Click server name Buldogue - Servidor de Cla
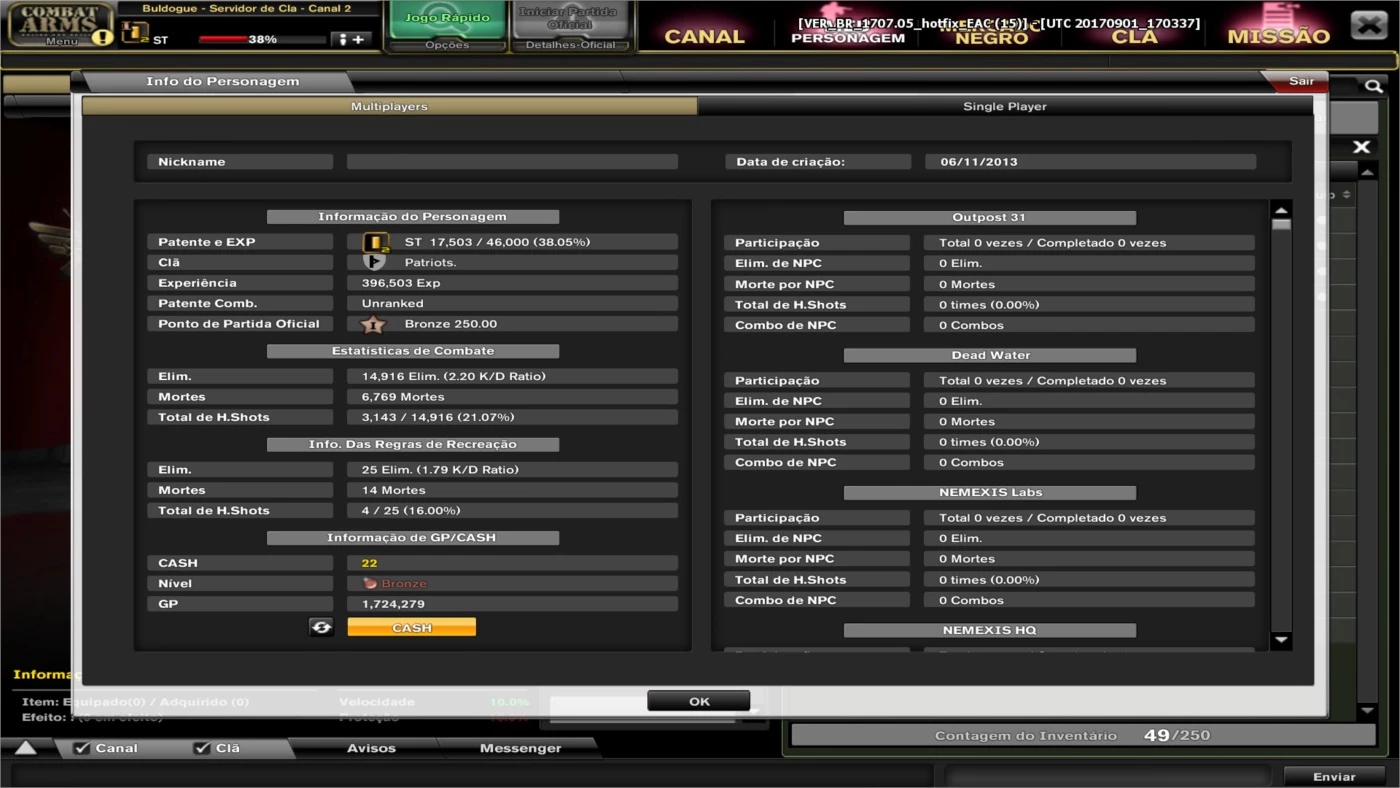This screenshot has width=1400, height=788. point(246,8)
